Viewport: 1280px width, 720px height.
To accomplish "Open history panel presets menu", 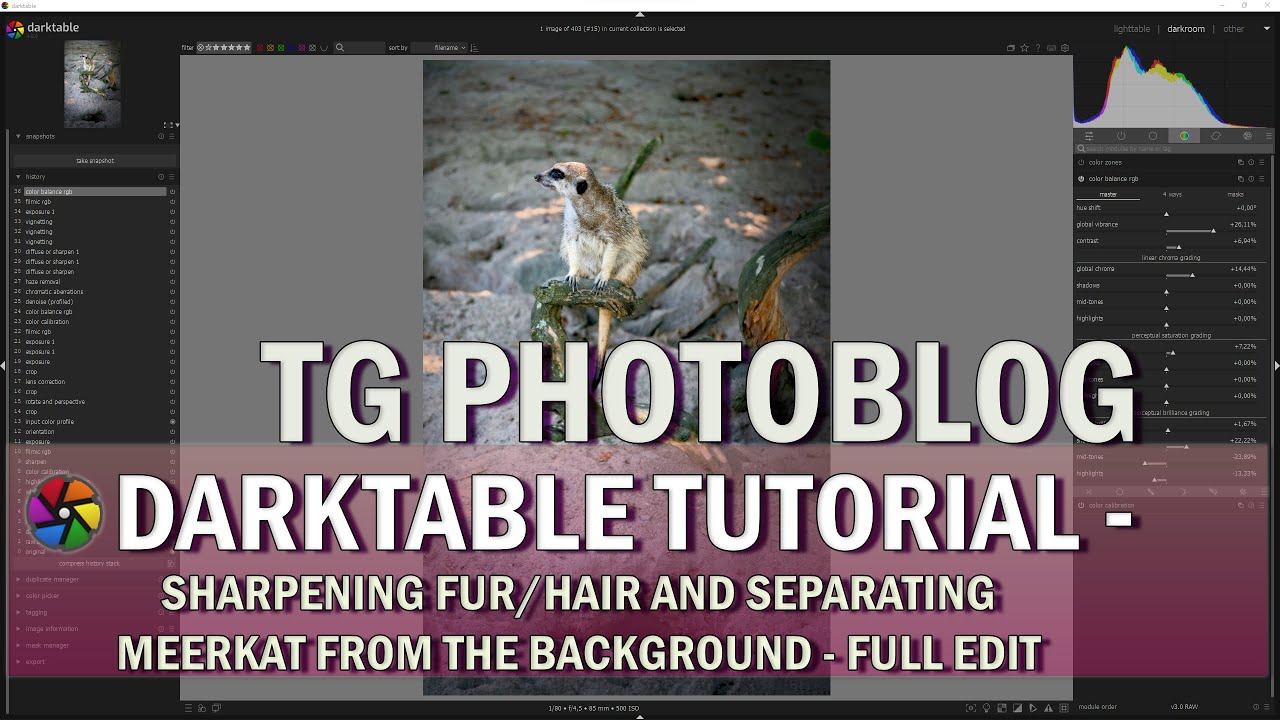I will [171, 177].
